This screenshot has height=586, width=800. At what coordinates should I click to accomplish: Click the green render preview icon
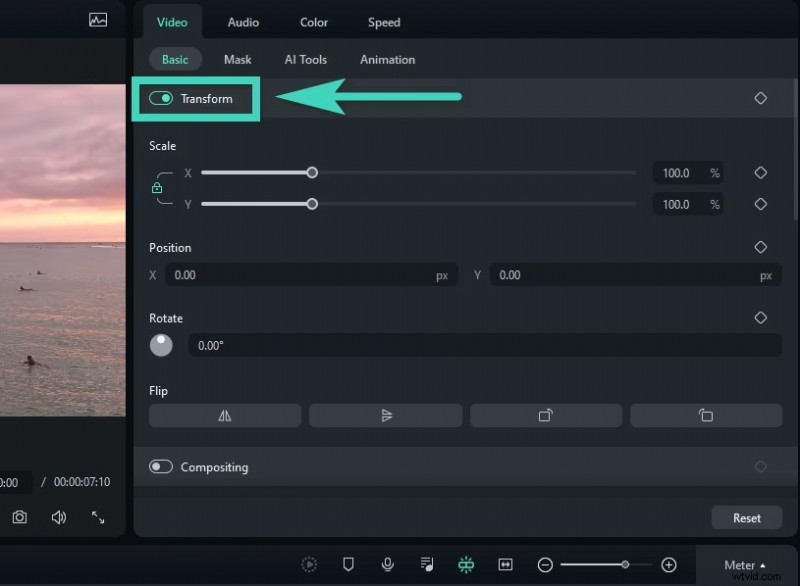[x=466, y=564]
